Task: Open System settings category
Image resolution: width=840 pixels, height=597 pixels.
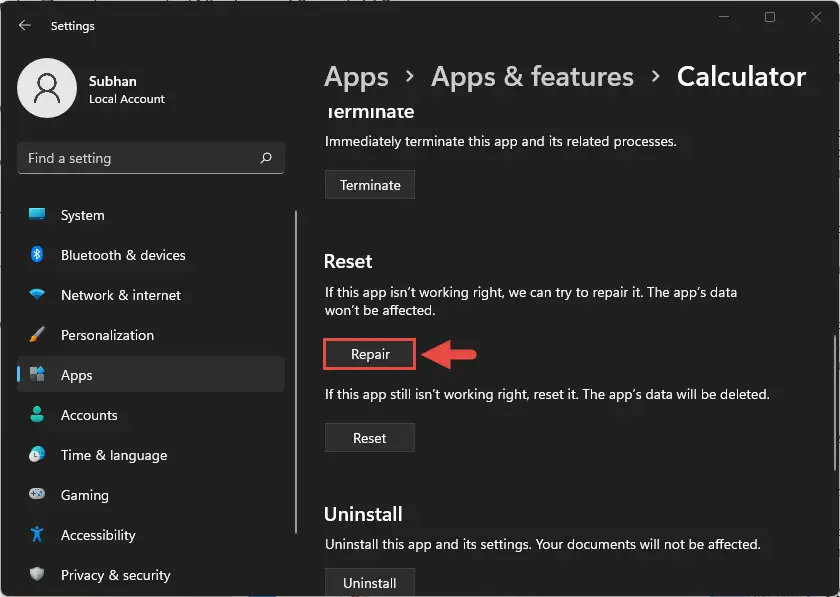Action: 151,215
